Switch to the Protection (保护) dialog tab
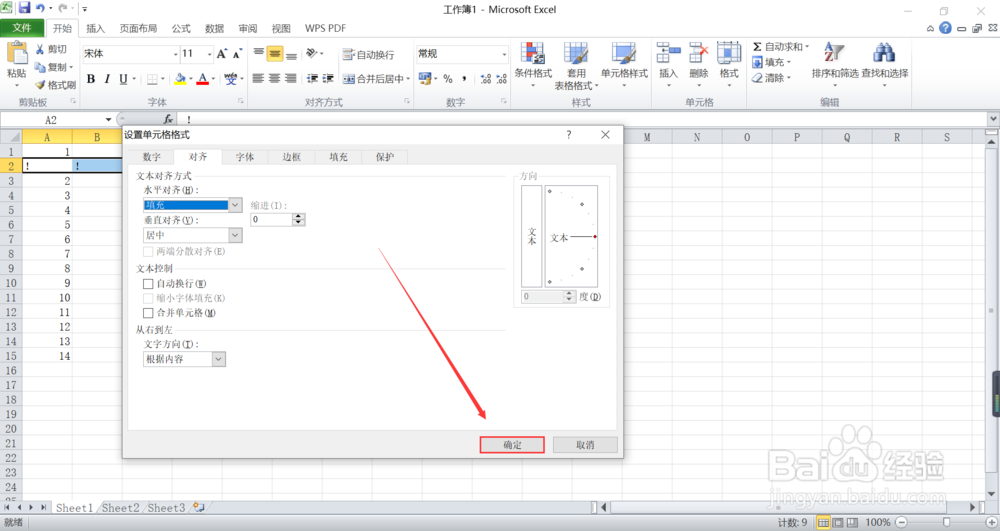Screen dimensions: 1000x531 coord(385,157)
